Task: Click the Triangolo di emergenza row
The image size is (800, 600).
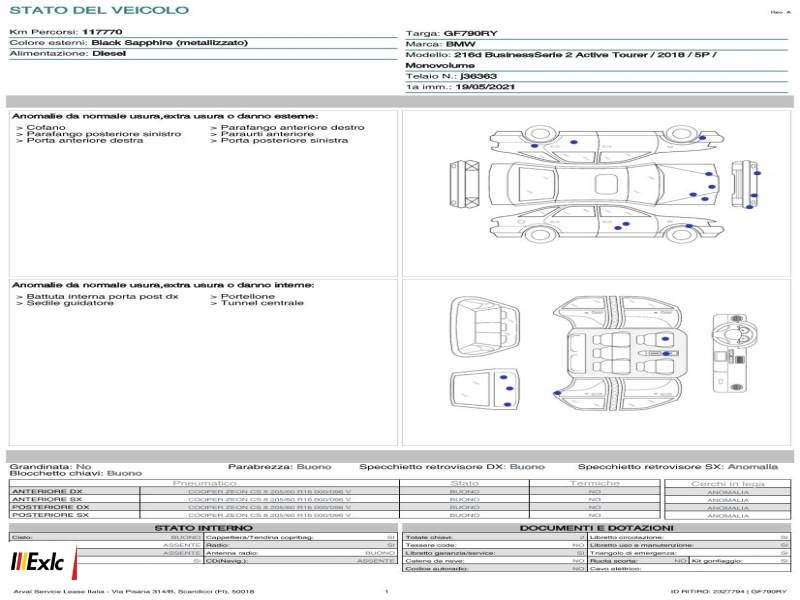Action: (x=689, y=553)
